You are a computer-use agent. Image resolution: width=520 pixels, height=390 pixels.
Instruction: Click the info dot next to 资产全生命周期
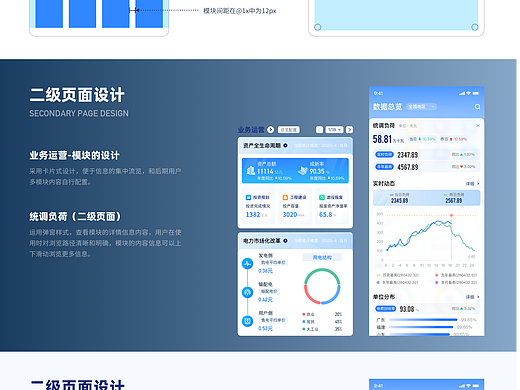click(285, 146)
